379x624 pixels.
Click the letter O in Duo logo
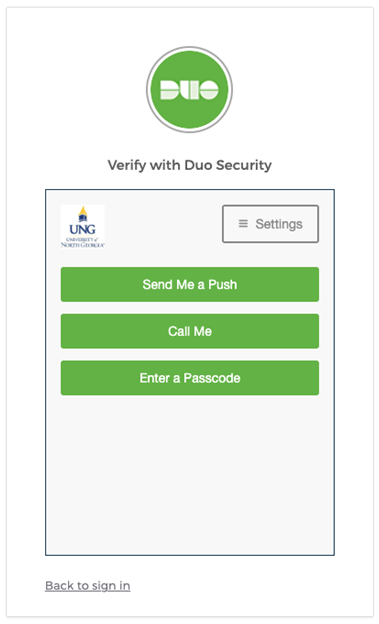[x=209, y=90]
